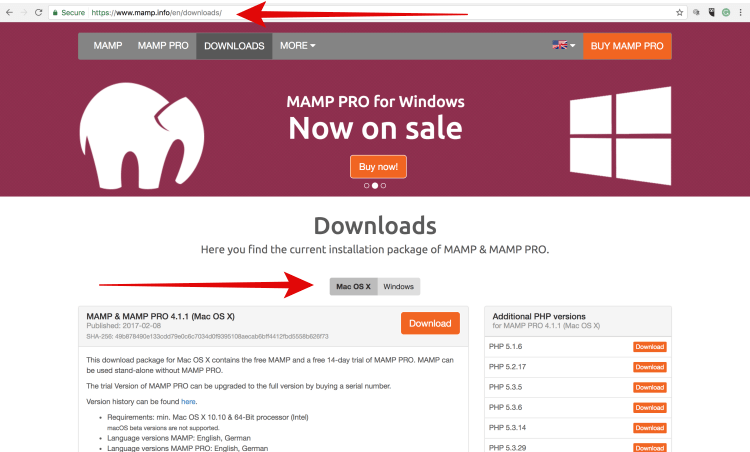Click 'Language versions MAMP: English, German' bullet
The width and height of the screenshot is (750, 452).
tap(179, 438)
